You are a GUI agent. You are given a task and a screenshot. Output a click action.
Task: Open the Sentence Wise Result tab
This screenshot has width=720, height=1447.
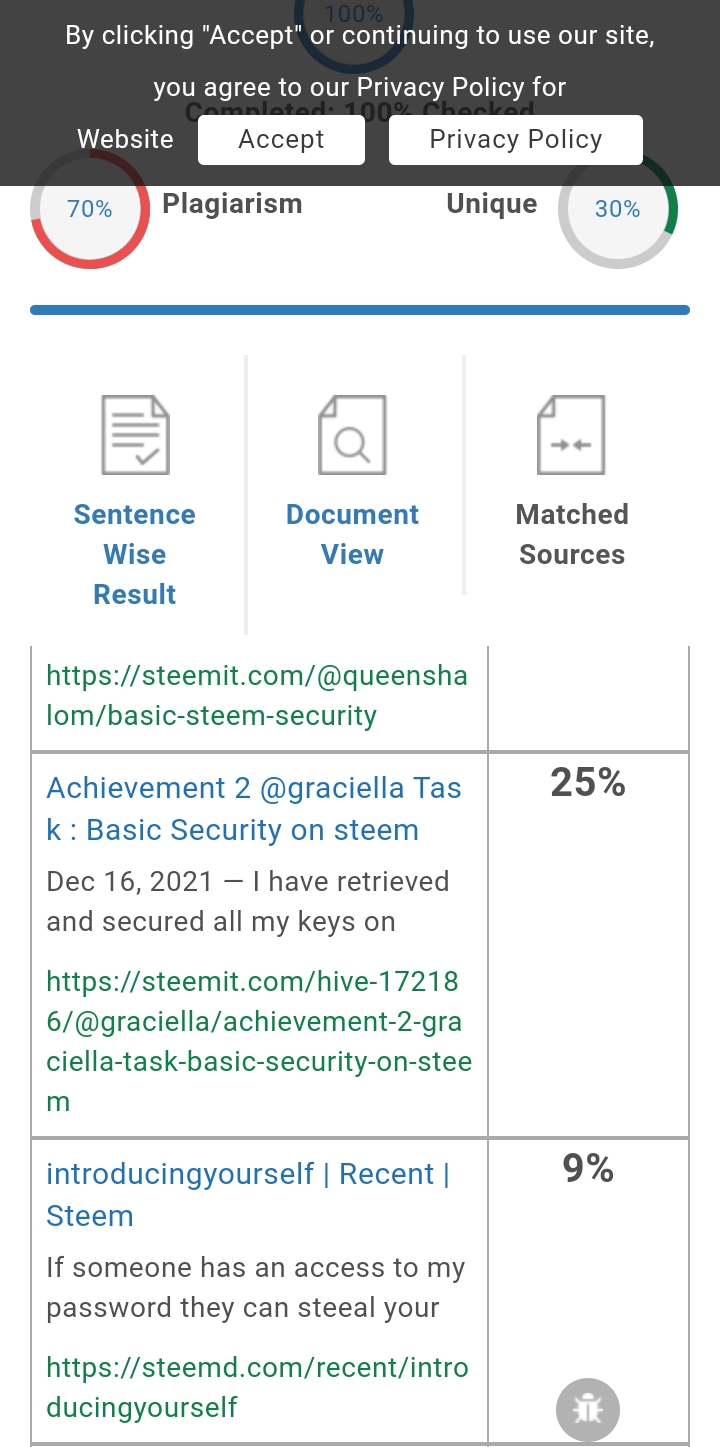(135, 554)
